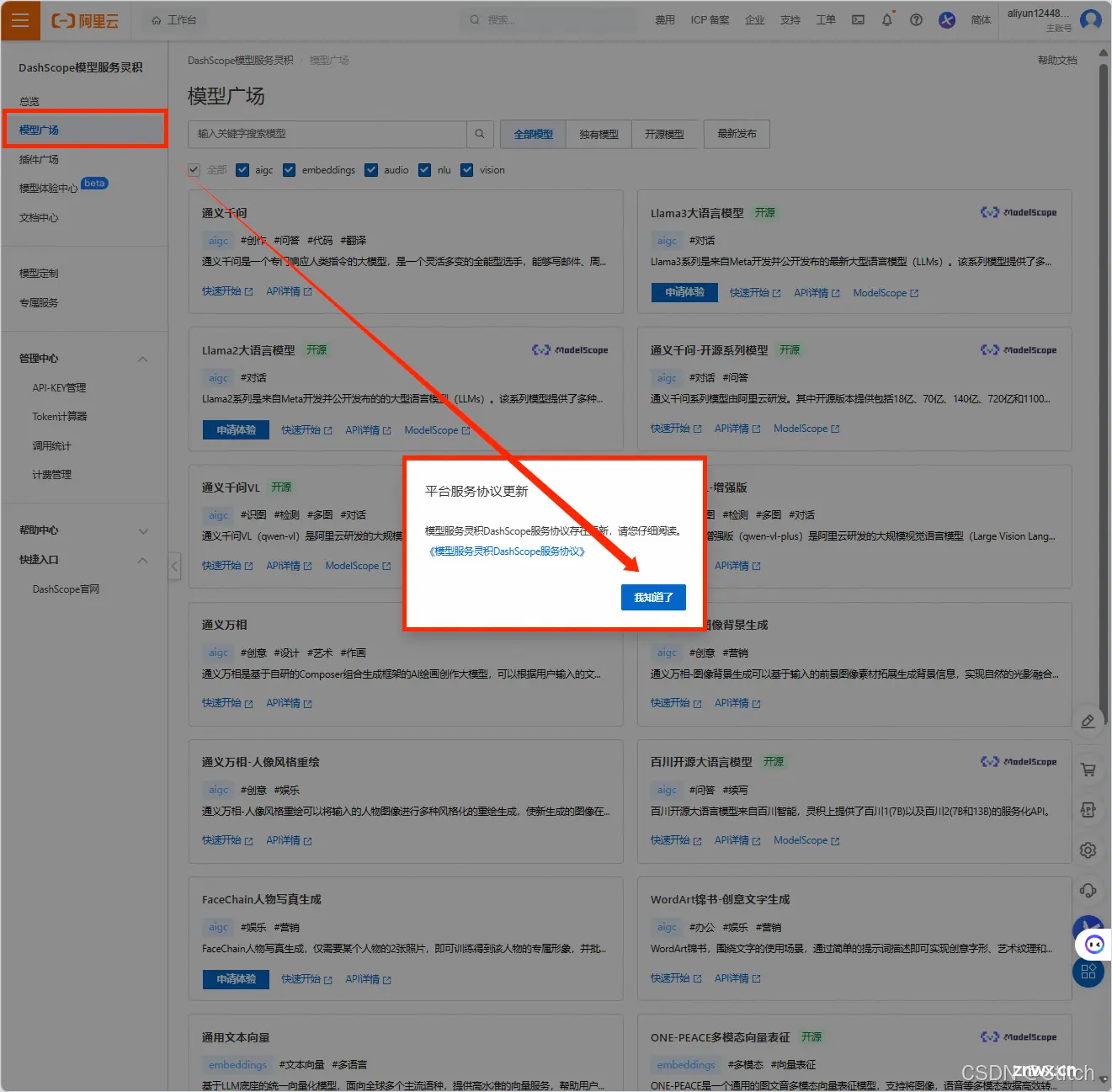Open the 支持 header menu
Image resolution: width=1112 pixels, height=1092 pixels.
(x=790, y=20)
